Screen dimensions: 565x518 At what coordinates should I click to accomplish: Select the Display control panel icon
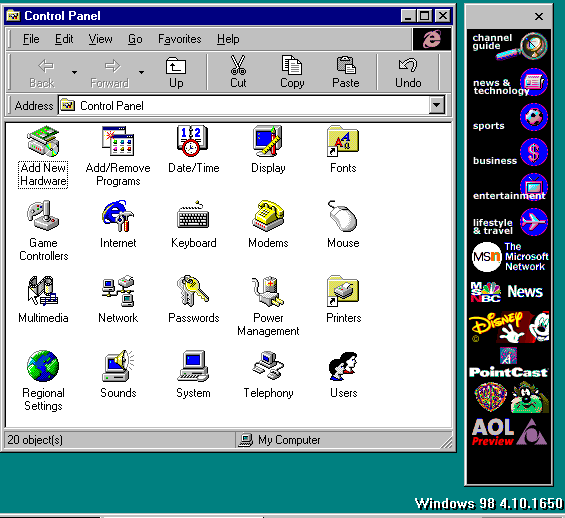(x=268, y=141)
